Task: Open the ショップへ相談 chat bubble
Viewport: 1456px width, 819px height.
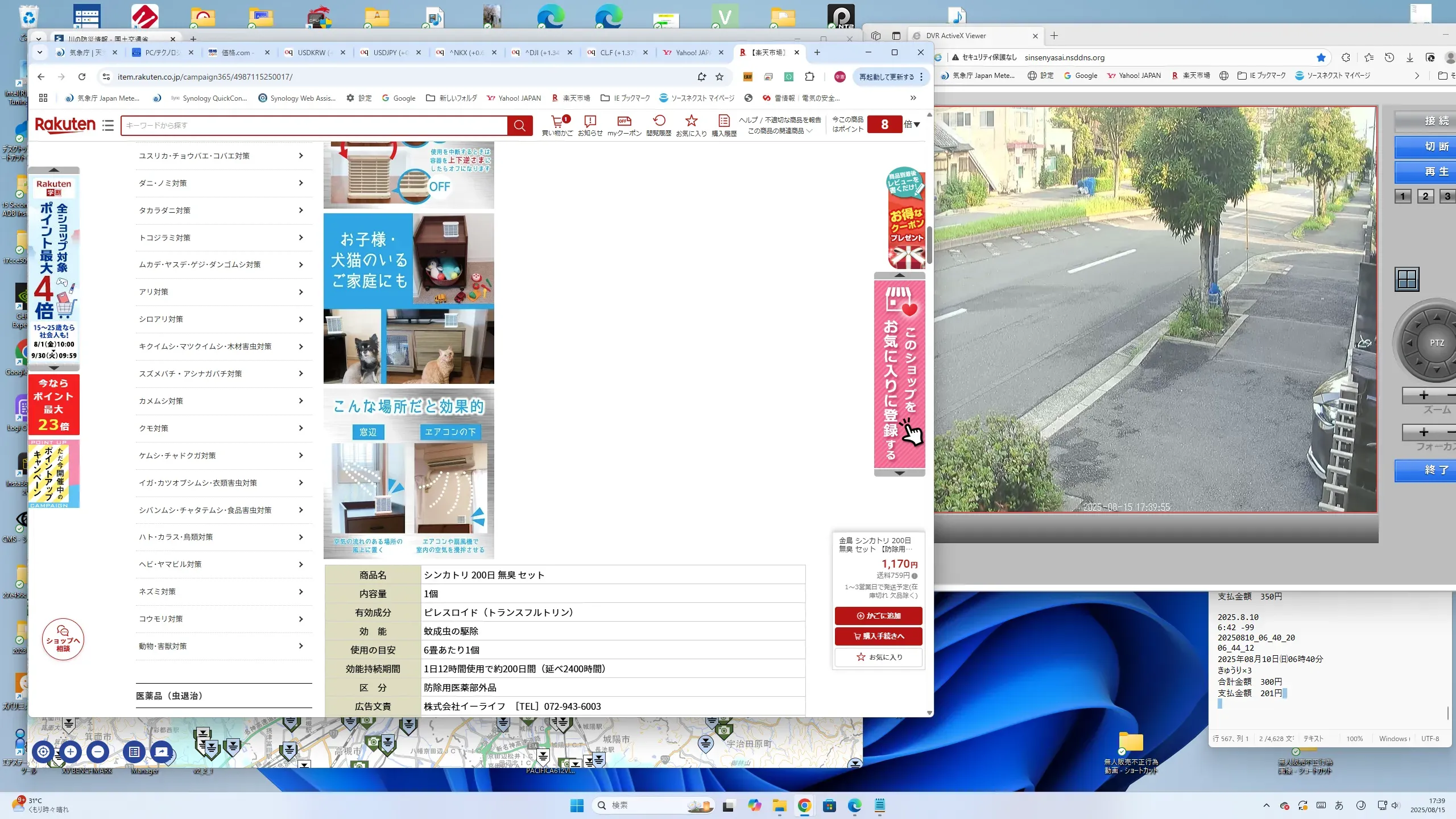Action: (63, 639)
